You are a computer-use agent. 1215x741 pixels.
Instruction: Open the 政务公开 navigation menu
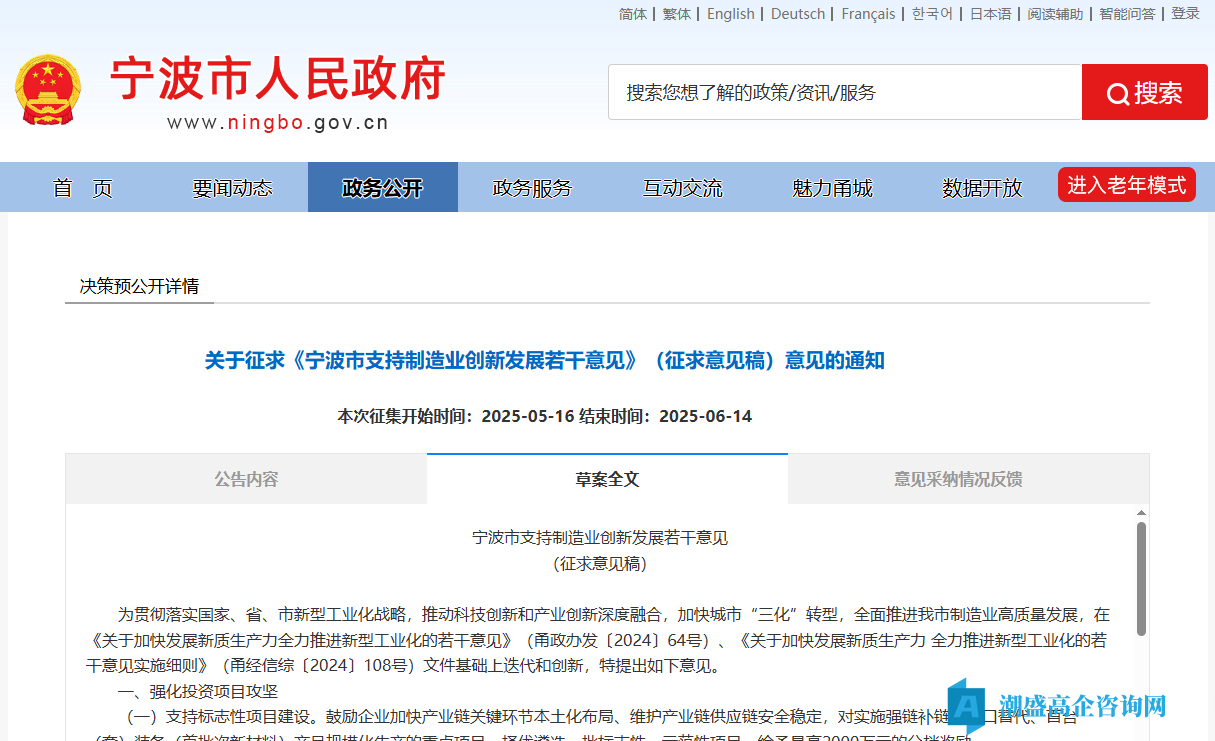pos(382,186)
